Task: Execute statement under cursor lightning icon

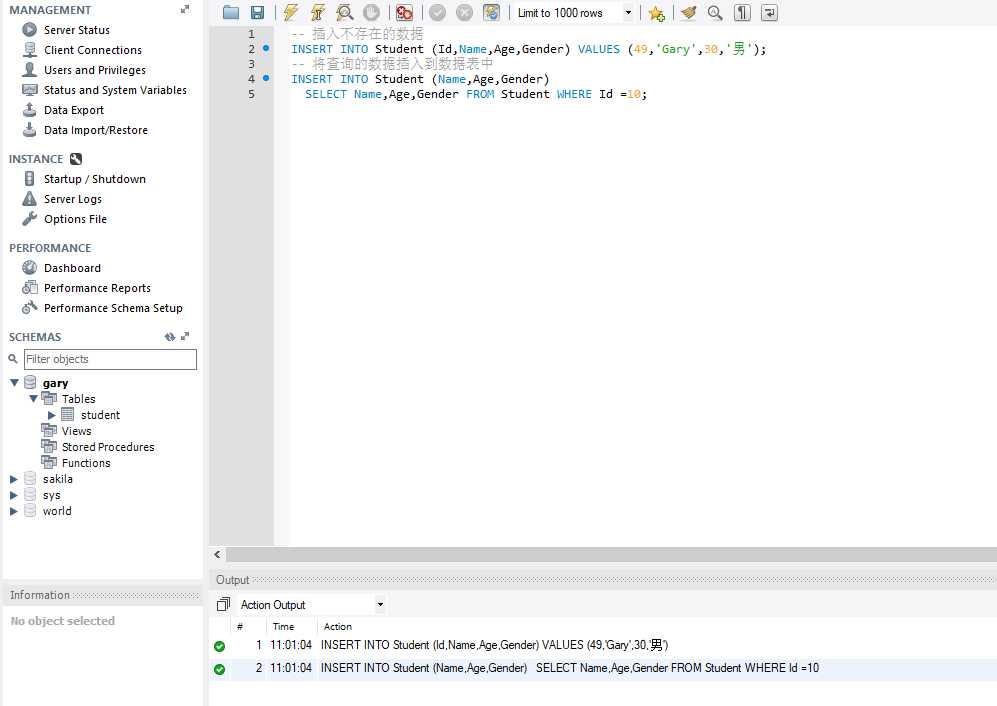Action: click(318, 13)
